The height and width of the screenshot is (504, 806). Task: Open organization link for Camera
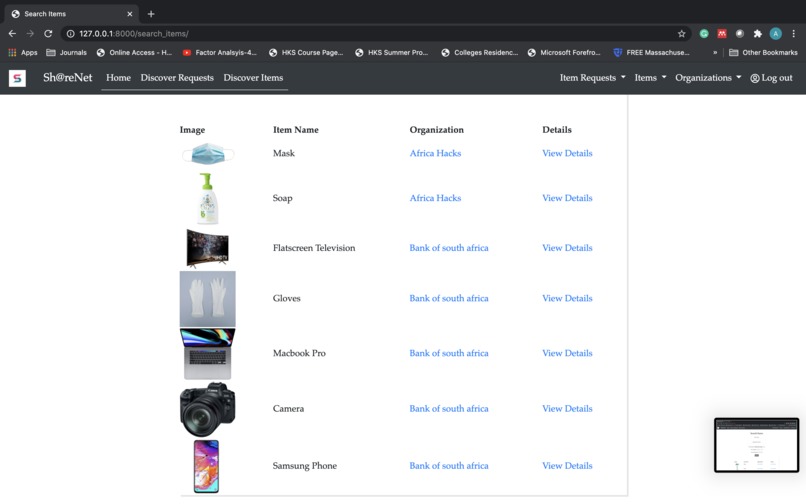[x=449, y=409]
